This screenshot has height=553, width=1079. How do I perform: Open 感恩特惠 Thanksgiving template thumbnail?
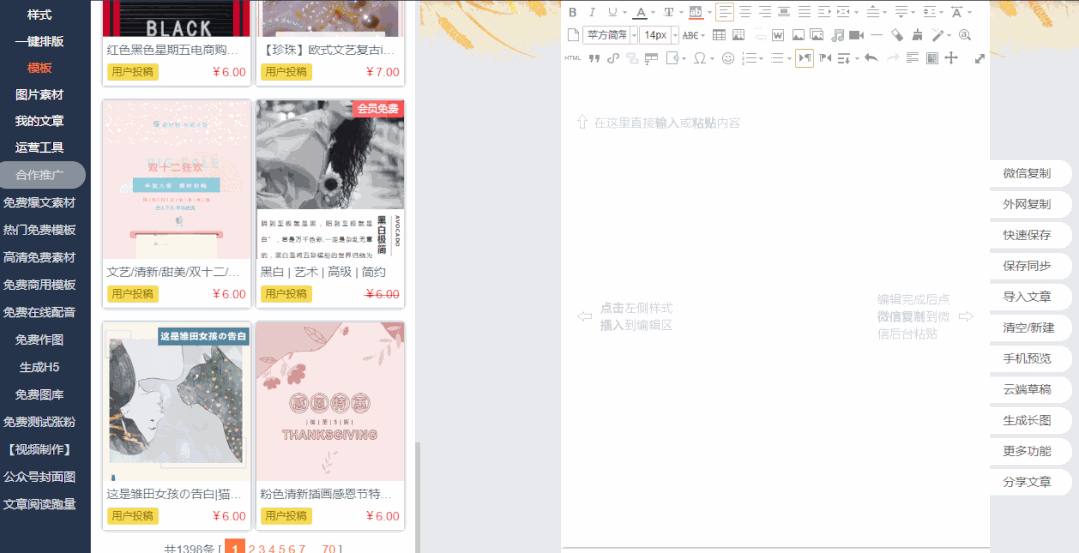330,401
